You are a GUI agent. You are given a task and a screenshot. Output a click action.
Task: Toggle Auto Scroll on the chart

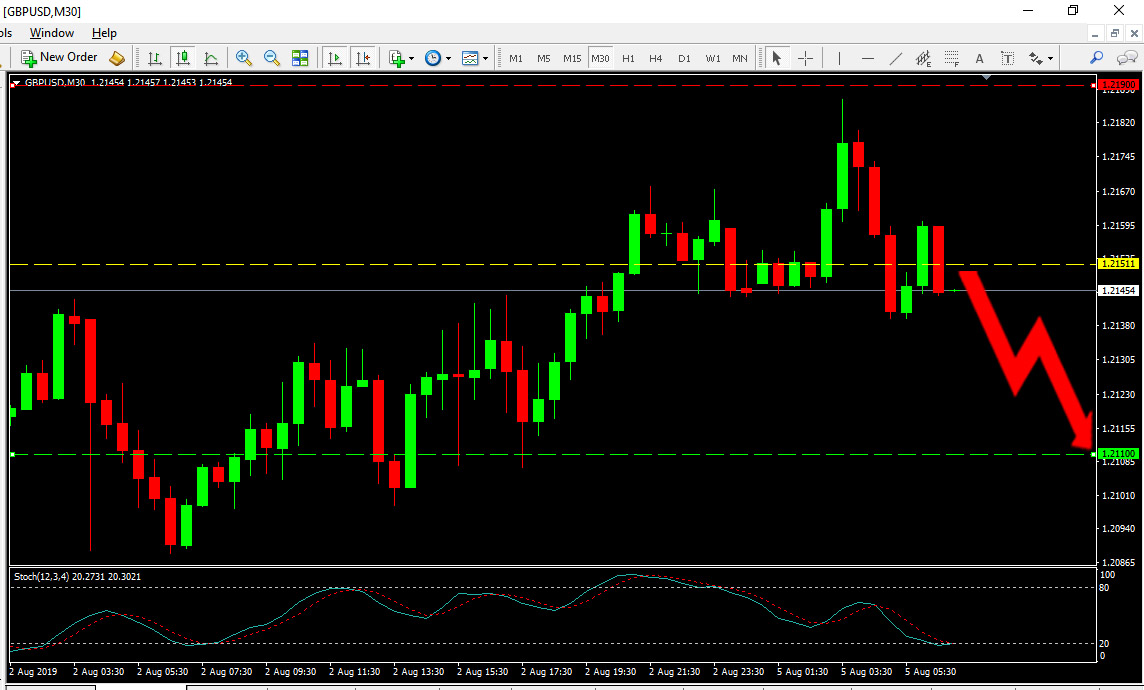(x=335, y=58)
